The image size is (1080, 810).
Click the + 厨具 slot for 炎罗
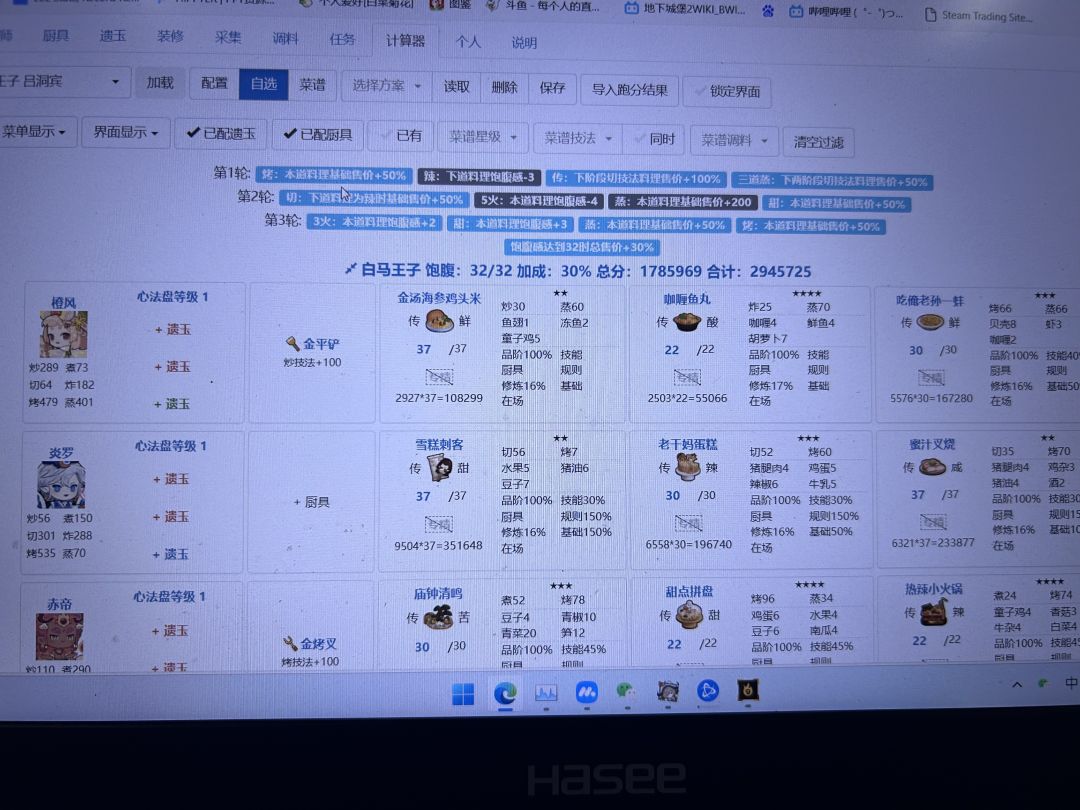click(x=311, y=502)
